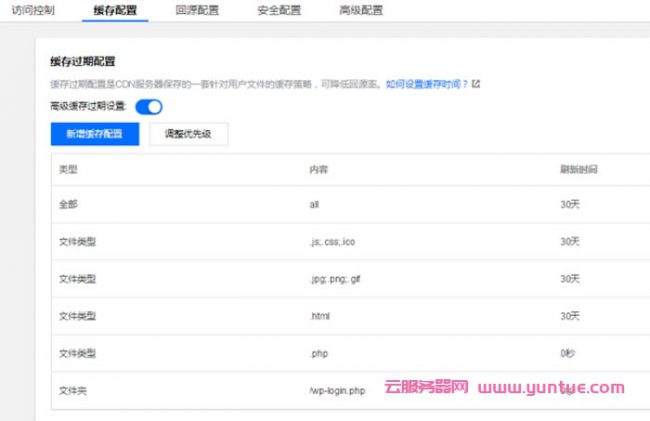
Task: Select the .jpg;.png;.gif file type row
Action: 340,278
